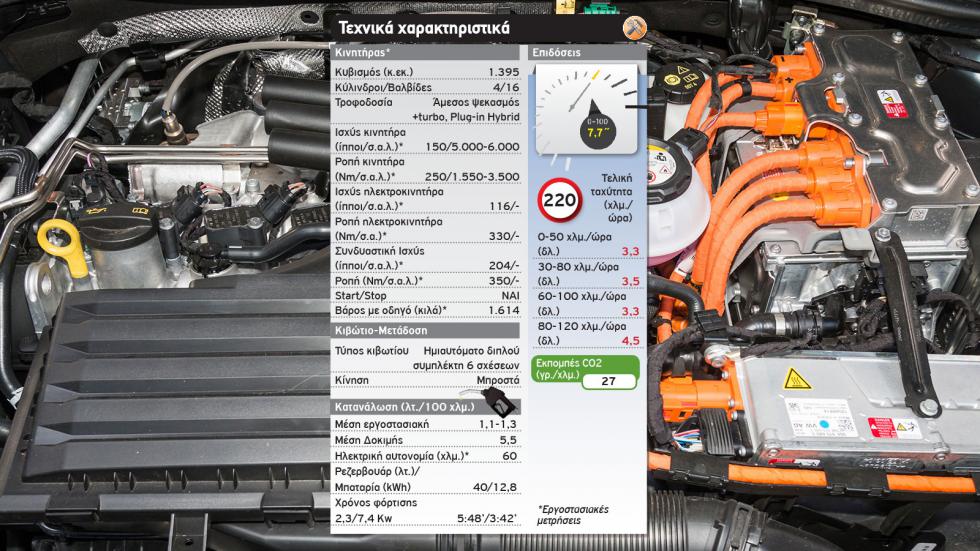Click the Επιδόσεις section header
Viewport: 980px width, 551px height.
click(x=587, y=52)
